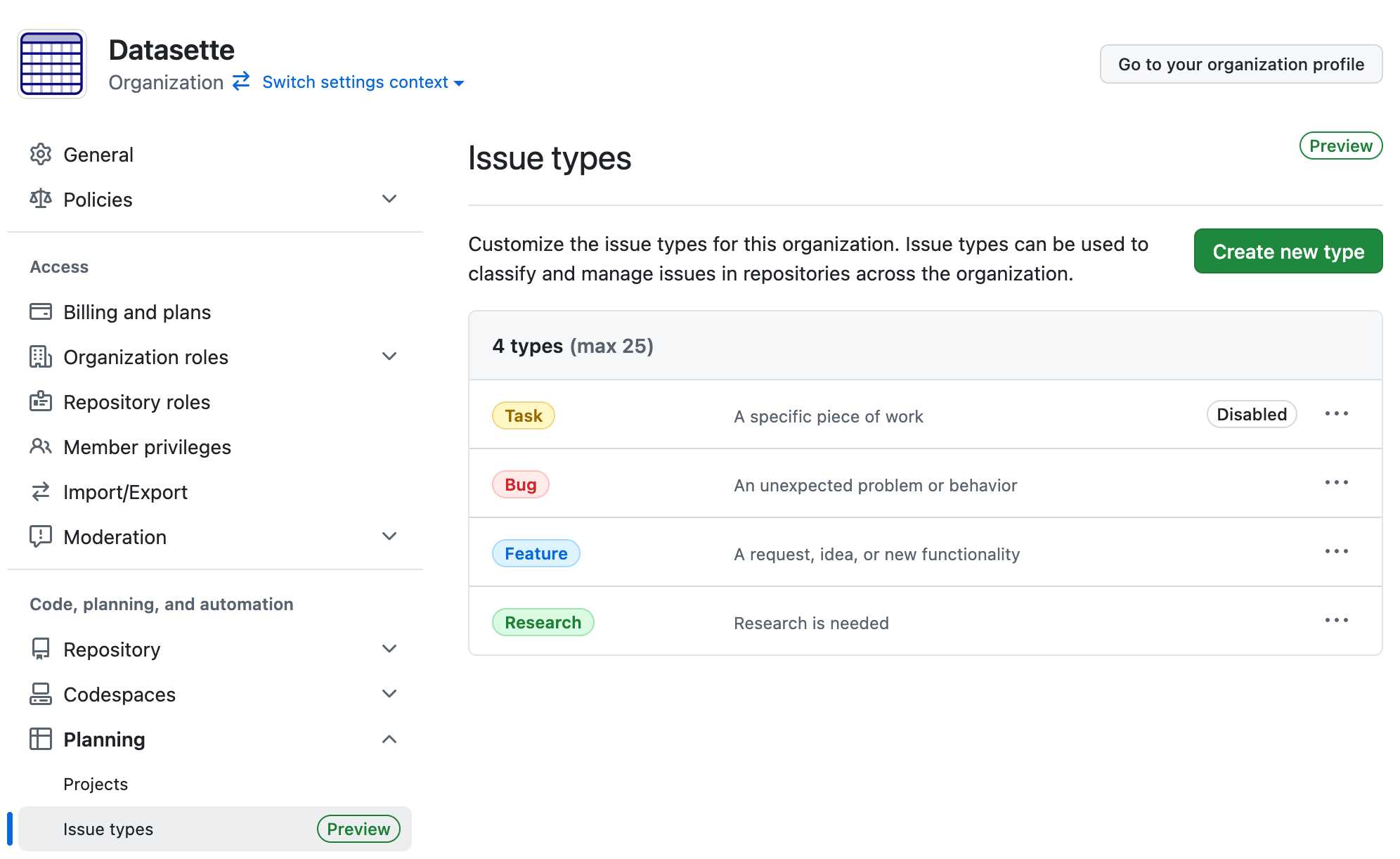Click the Planning menu item label

(x=104, y=739)
